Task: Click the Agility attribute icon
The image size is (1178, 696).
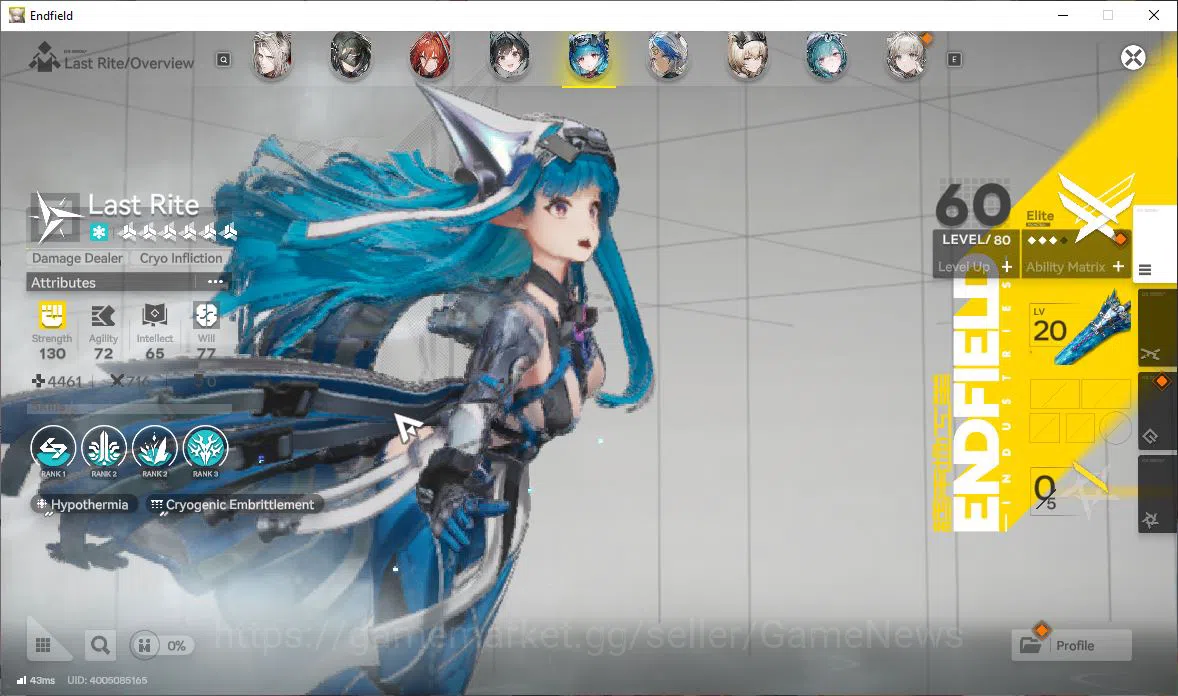Action: [103, 316]
